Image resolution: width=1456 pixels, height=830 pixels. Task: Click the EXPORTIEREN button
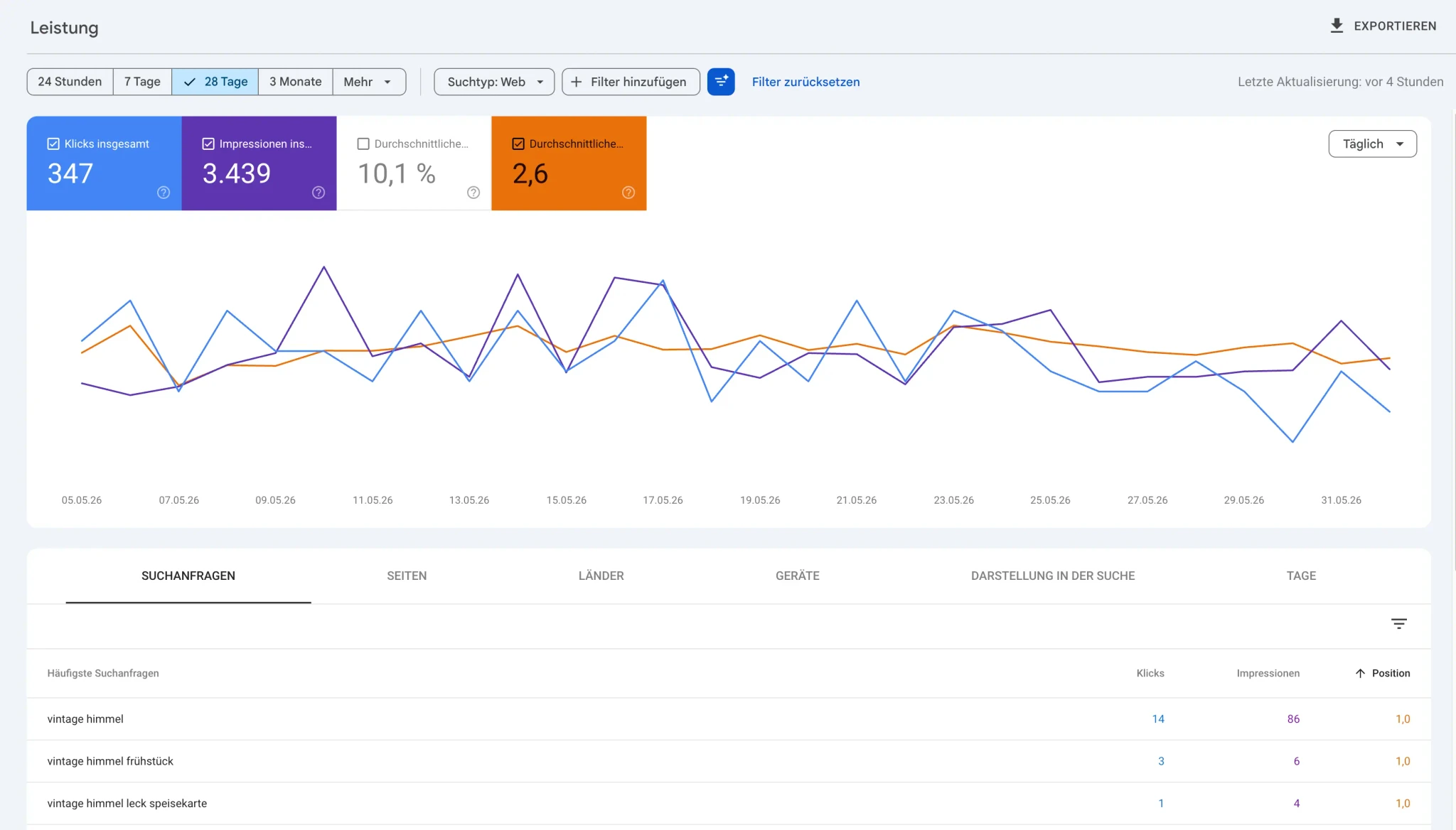[x=1383, y=26]
